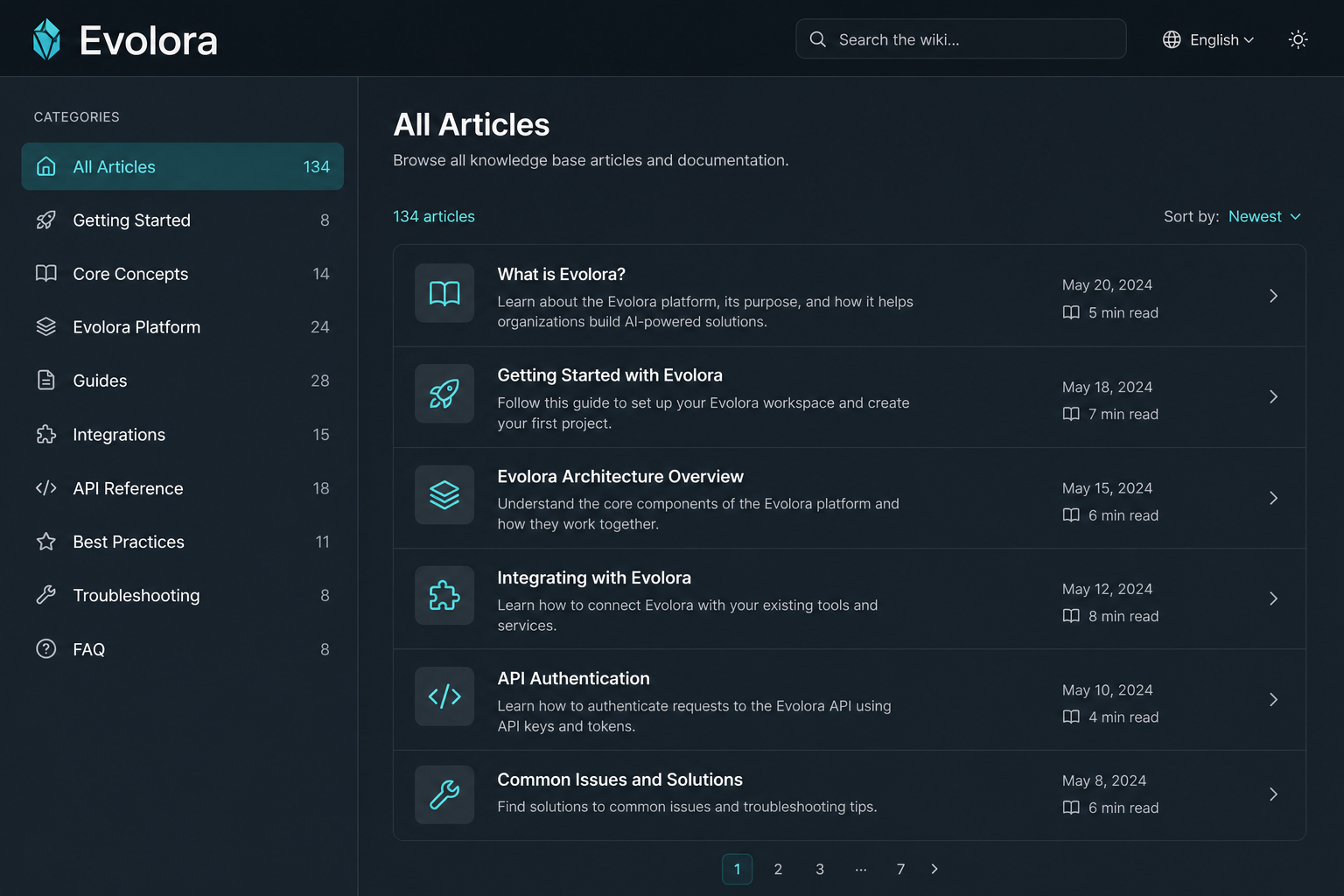Go to pagination page 7
The image size is (1344, 896).
900,869
